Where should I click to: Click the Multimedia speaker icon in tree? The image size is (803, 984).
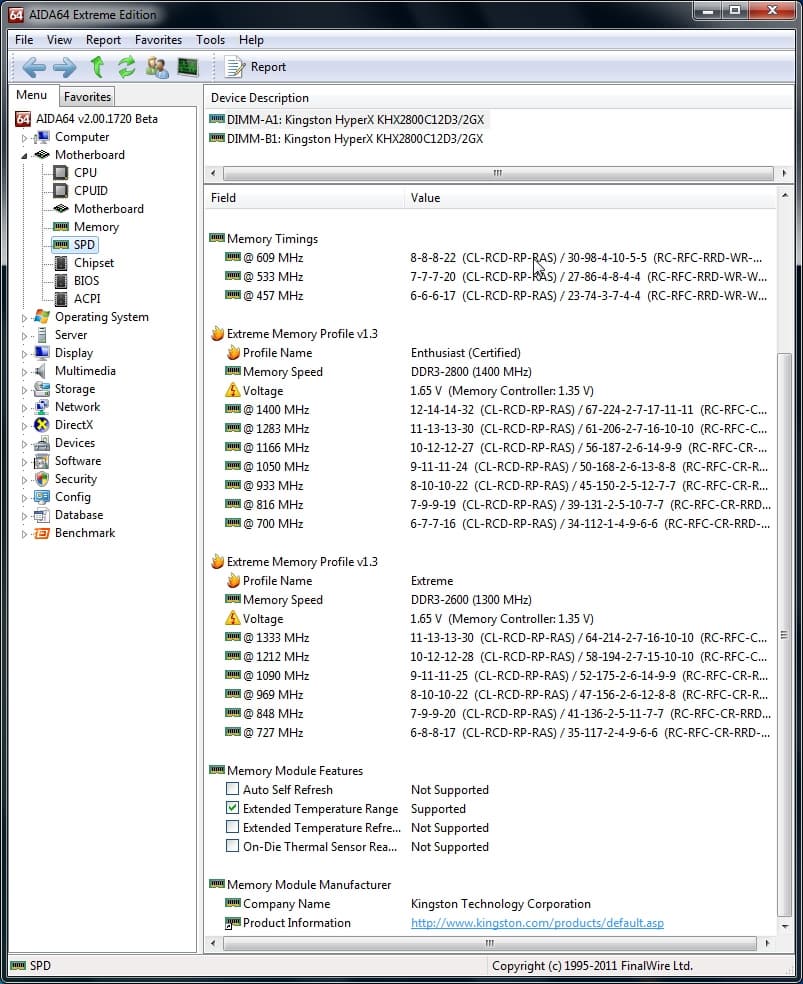[x=41, y=371]
